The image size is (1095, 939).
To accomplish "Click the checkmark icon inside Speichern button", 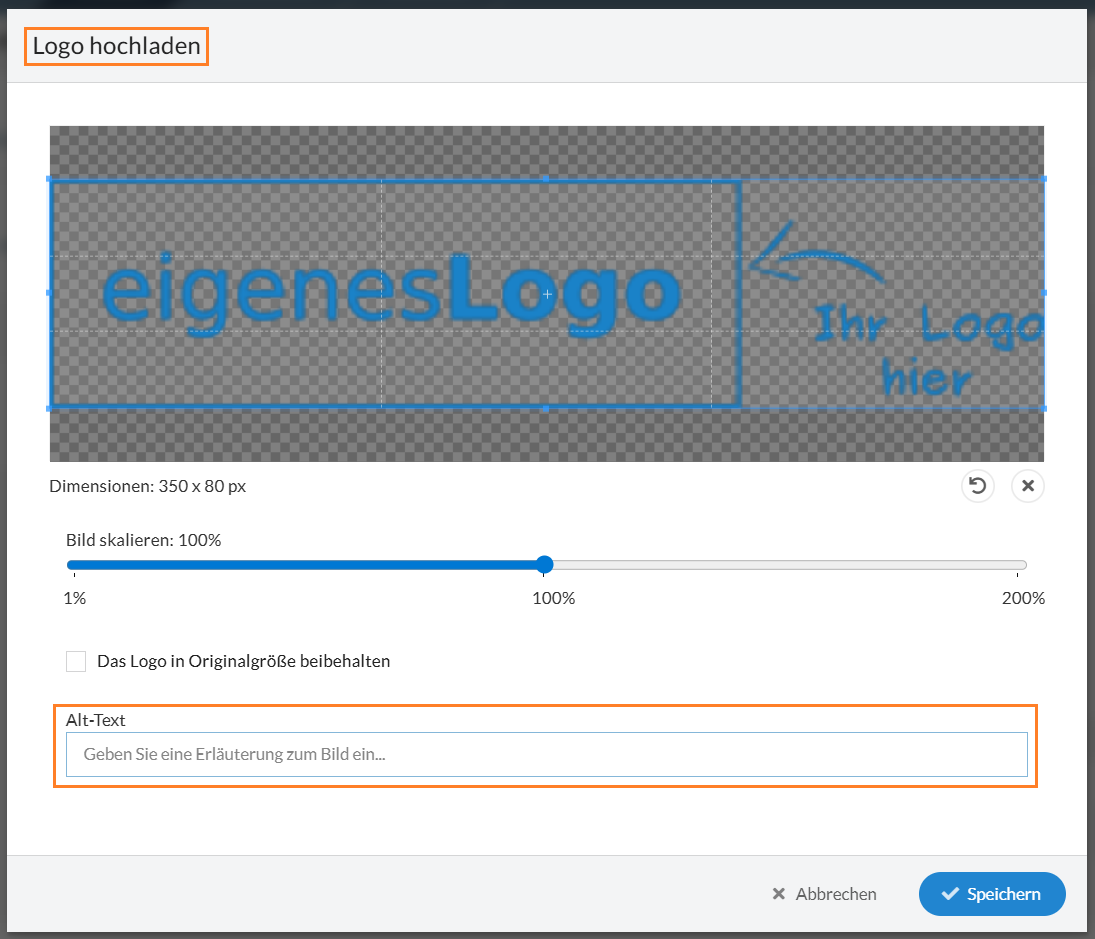I will point(952,894).
